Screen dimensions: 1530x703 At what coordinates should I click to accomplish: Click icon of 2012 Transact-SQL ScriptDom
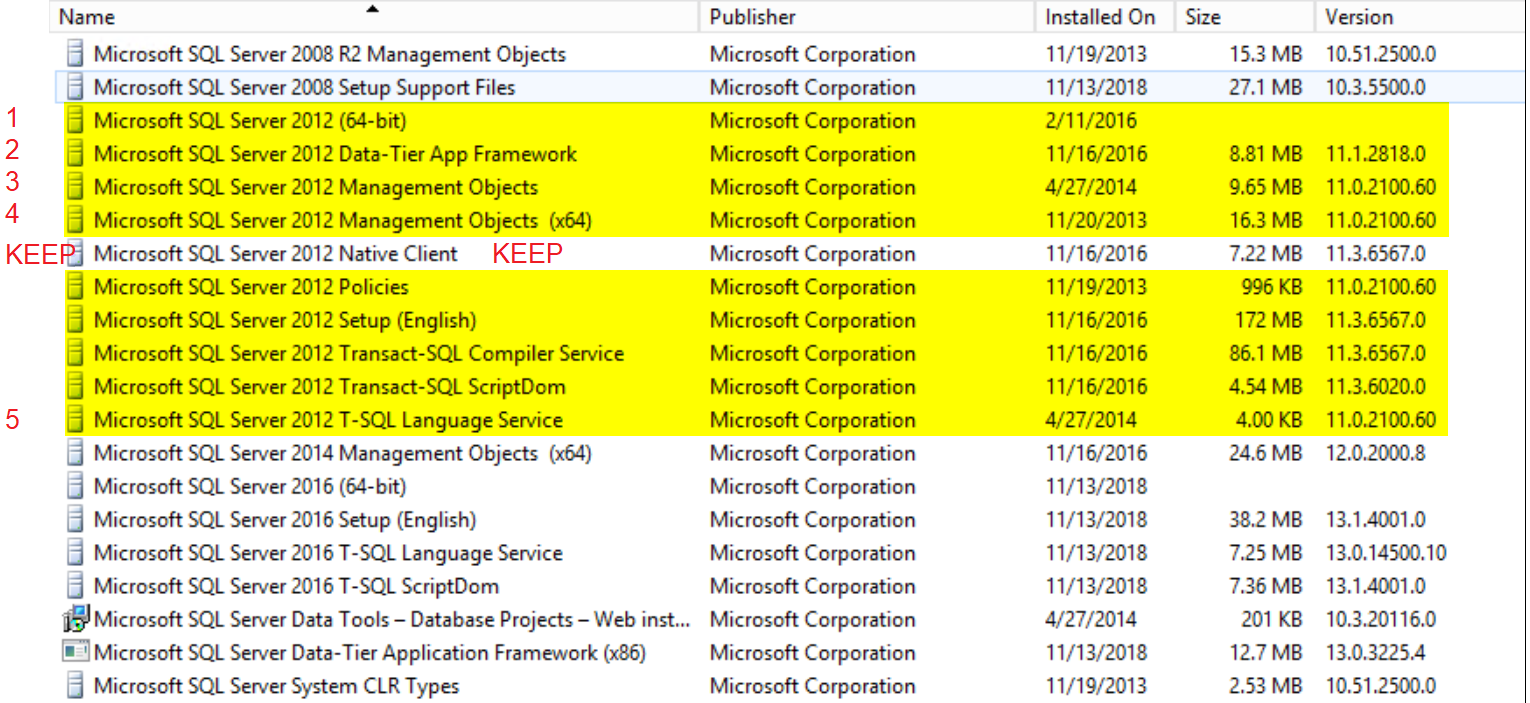(74, 386)
